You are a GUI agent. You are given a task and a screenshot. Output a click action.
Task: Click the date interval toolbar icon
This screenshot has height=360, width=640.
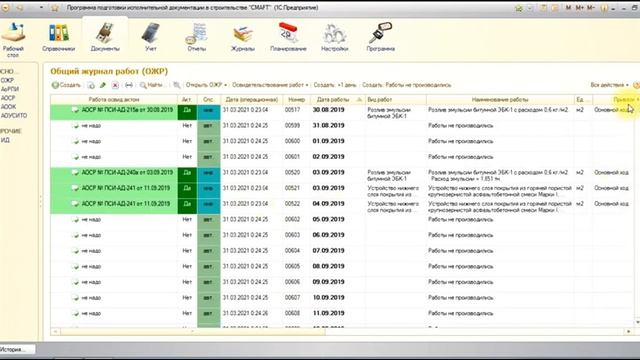tap(129, 85)
